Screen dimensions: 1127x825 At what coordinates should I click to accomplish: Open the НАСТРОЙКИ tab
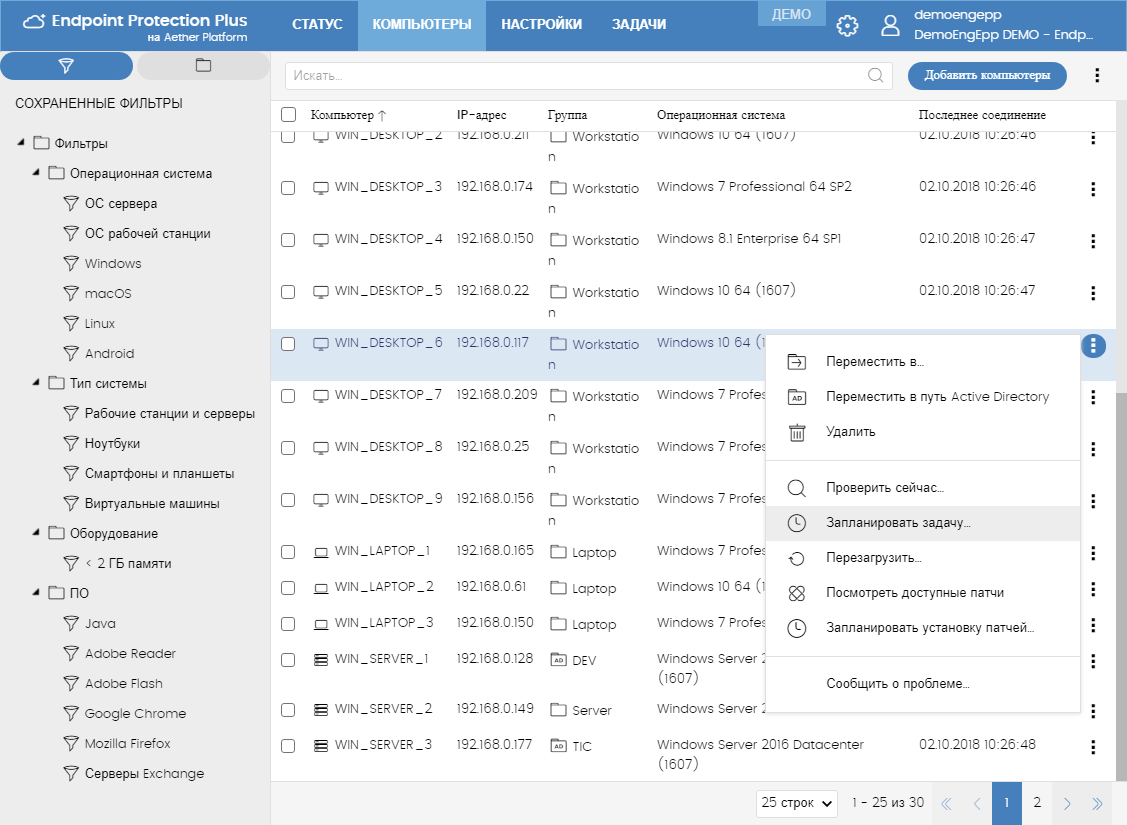pos(541,25)
